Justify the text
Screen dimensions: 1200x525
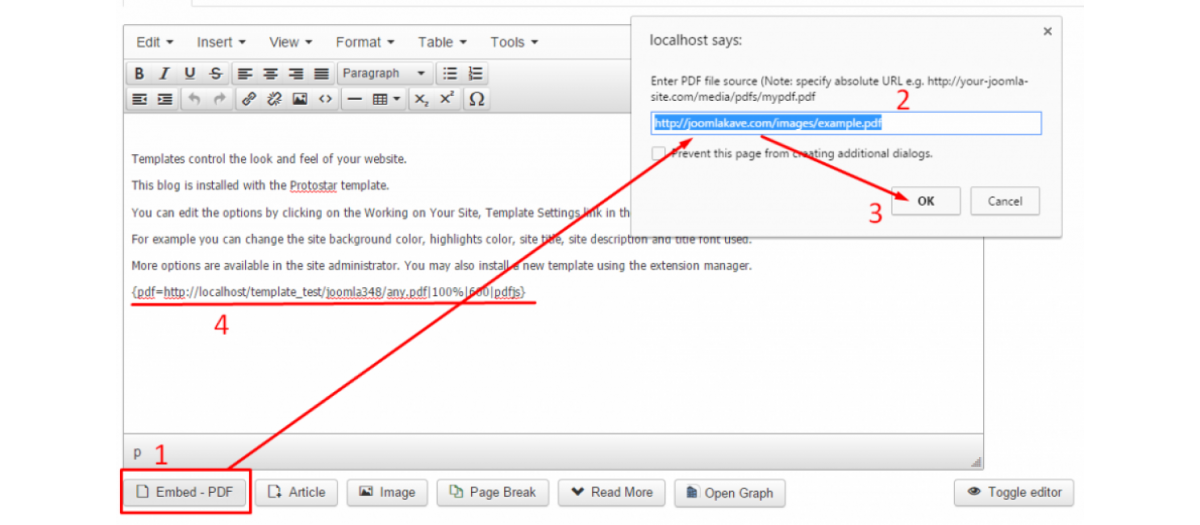coord(321,73)
